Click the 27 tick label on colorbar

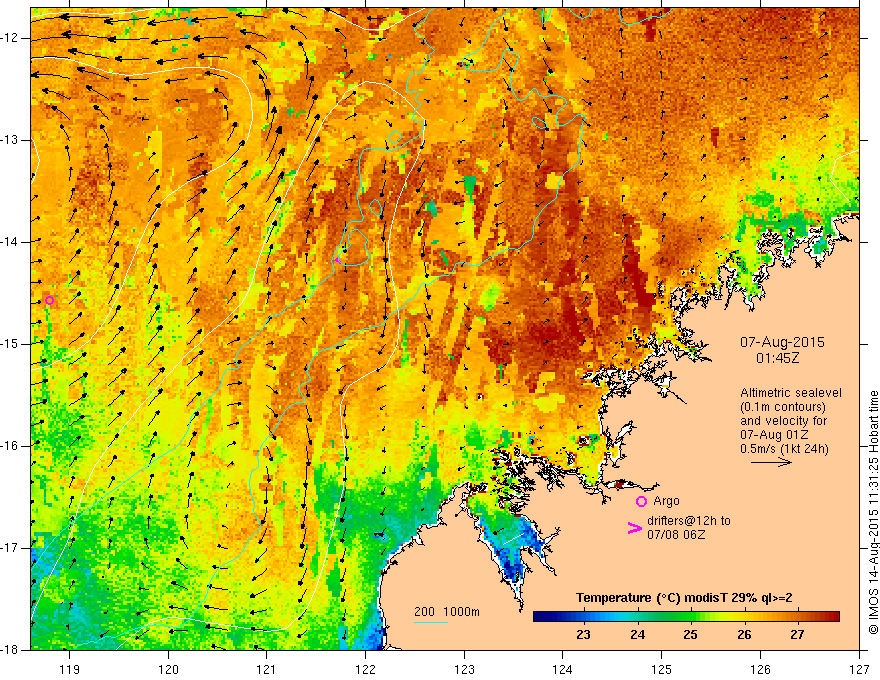tap(798, 635)
